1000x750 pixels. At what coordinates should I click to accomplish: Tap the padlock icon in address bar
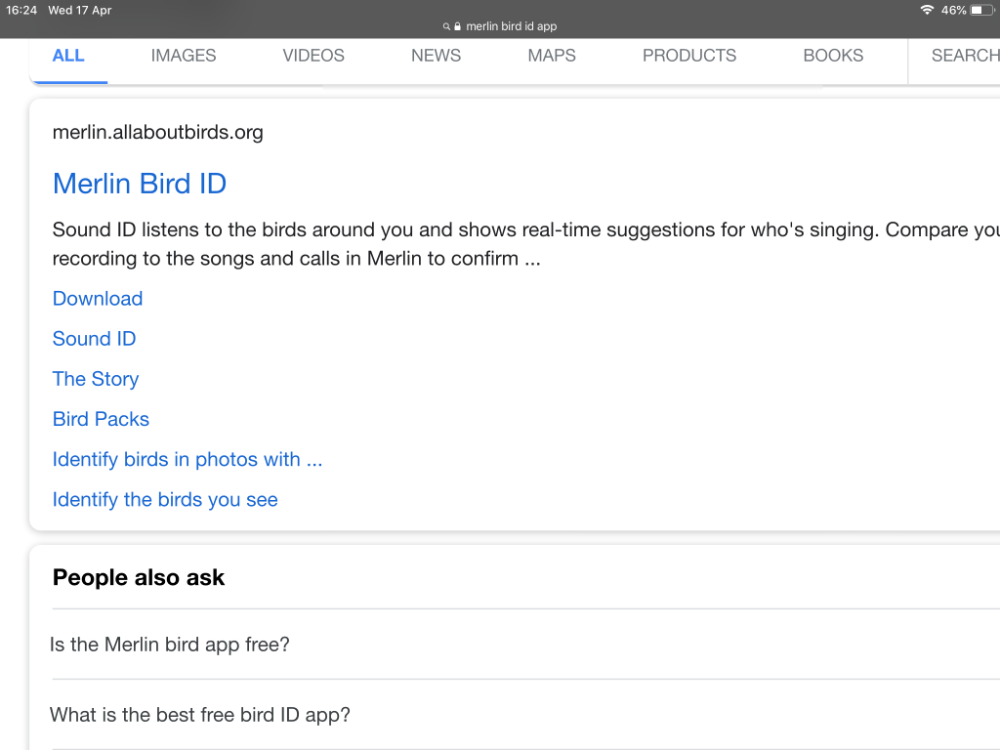point(457,26)
